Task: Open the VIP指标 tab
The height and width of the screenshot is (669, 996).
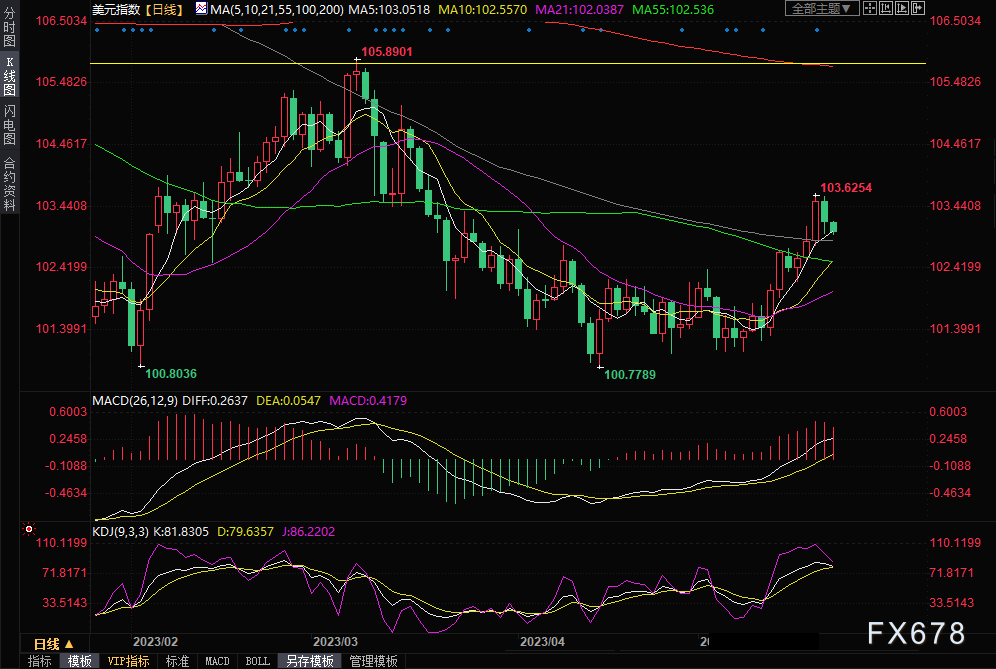Action: pyautogui.click(x=128, y=661)
